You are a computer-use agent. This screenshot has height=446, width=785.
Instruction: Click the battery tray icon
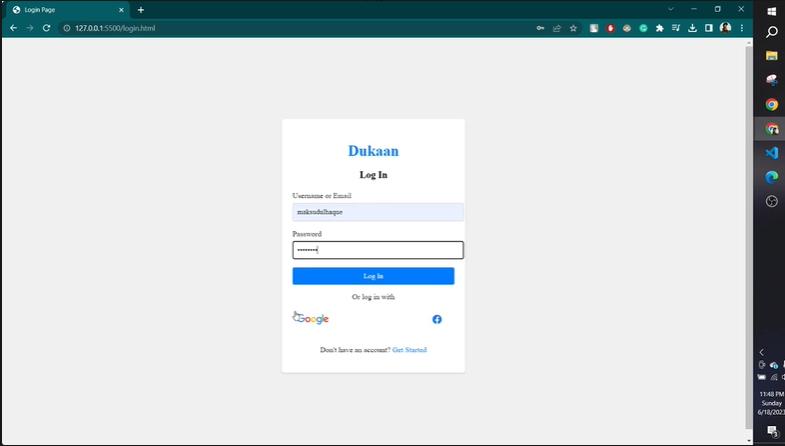(x=762, y=377)
